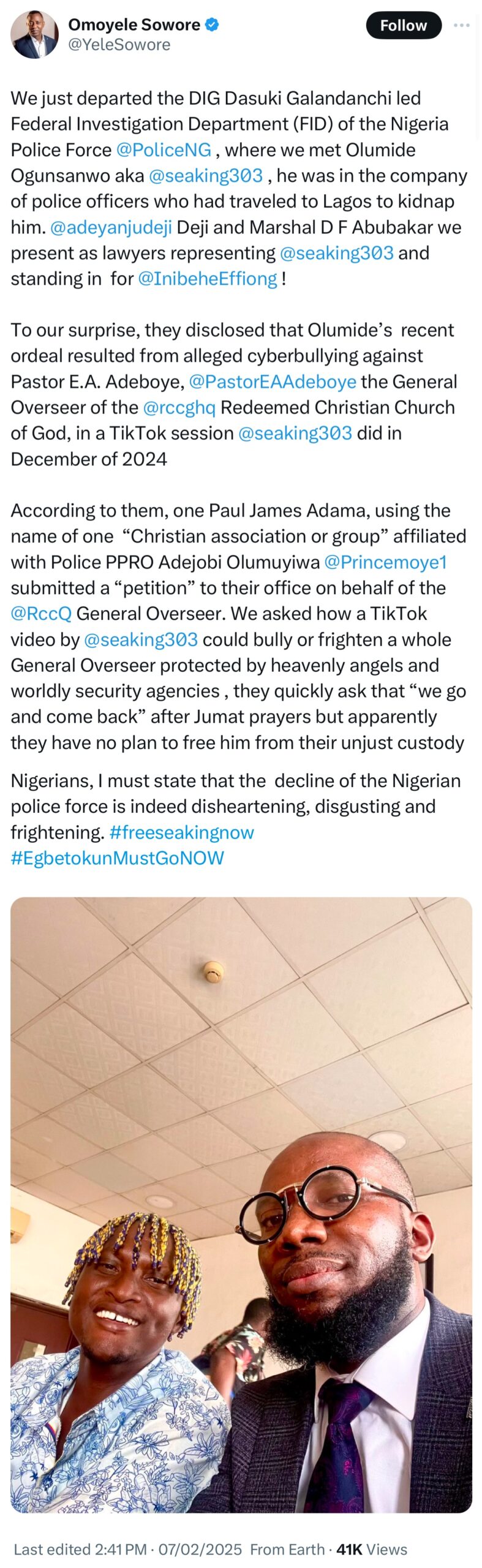482x1568 pixels.
Task: Open @seaking303 mention next to 'Ogunsanwo aka'
Action: click(206, 176)
